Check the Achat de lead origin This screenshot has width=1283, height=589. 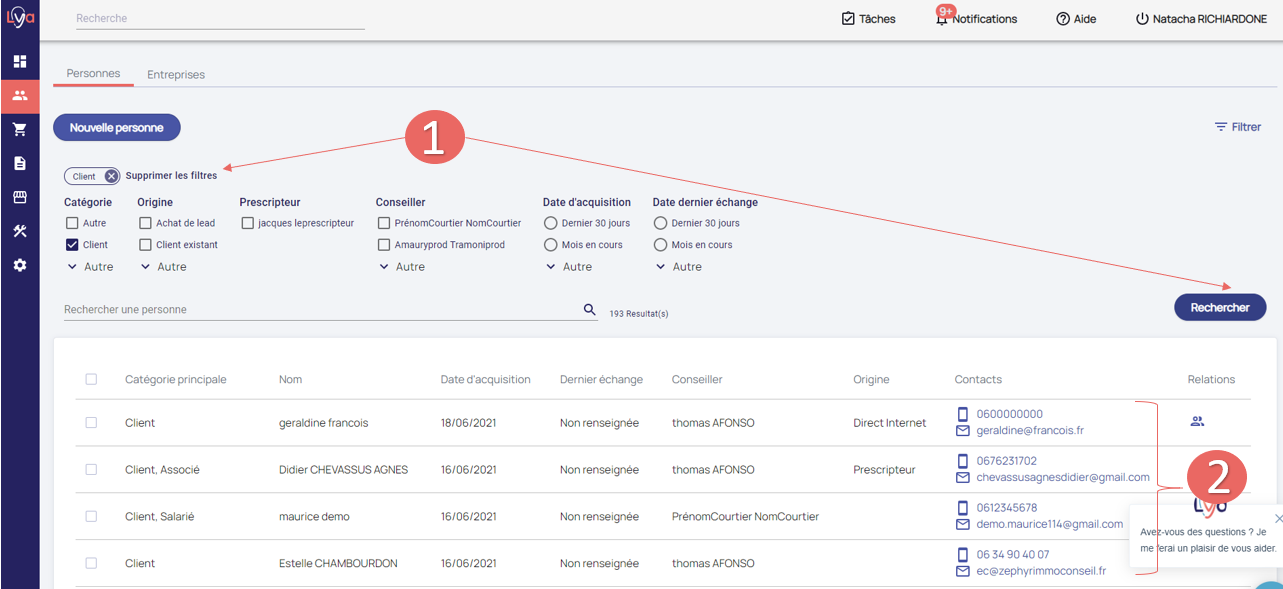click(146, 223)
